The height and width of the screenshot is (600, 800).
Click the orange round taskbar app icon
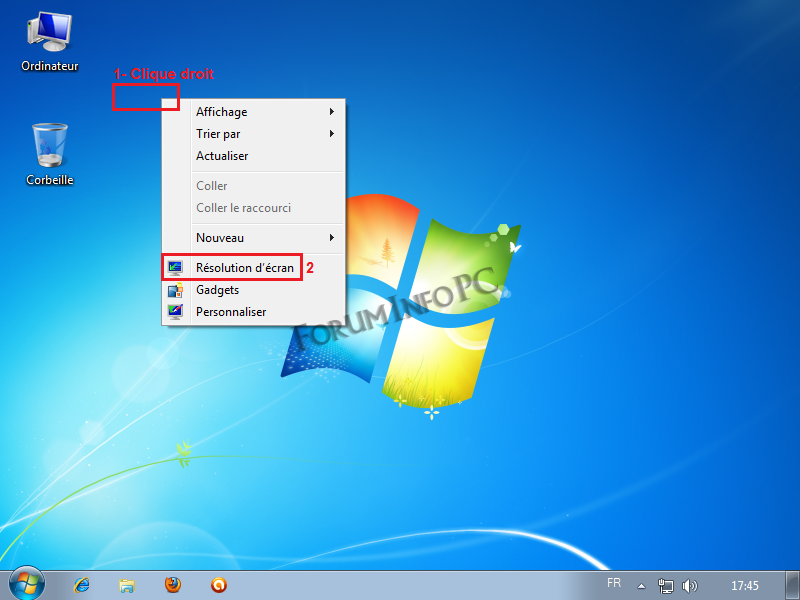(219, 585)
